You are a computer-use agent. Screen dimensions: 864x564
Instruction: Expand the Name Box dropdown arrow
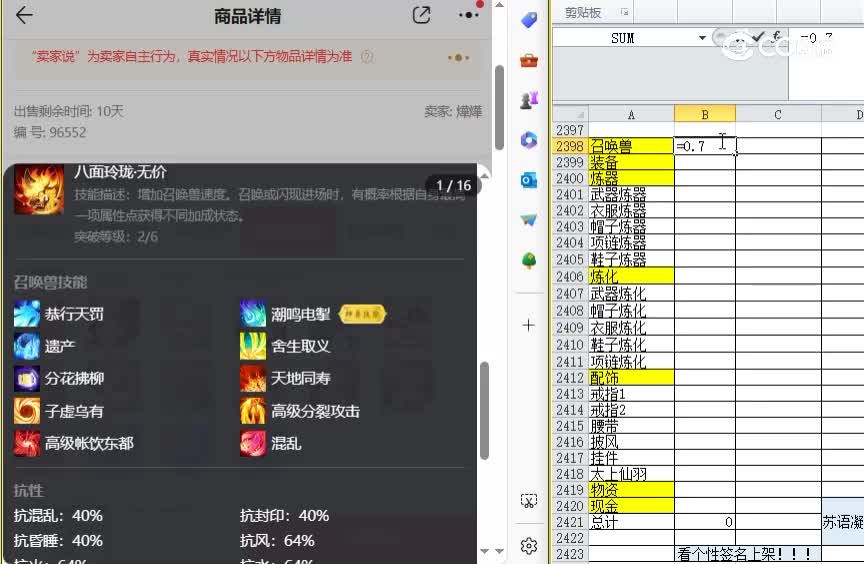pos(702,38)
